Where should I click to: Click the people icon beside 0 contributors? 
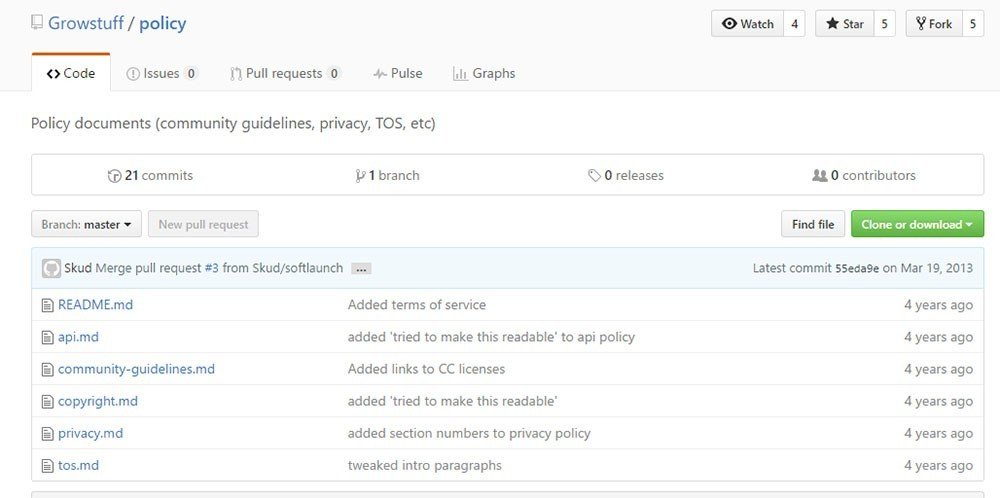pos(820,175)
